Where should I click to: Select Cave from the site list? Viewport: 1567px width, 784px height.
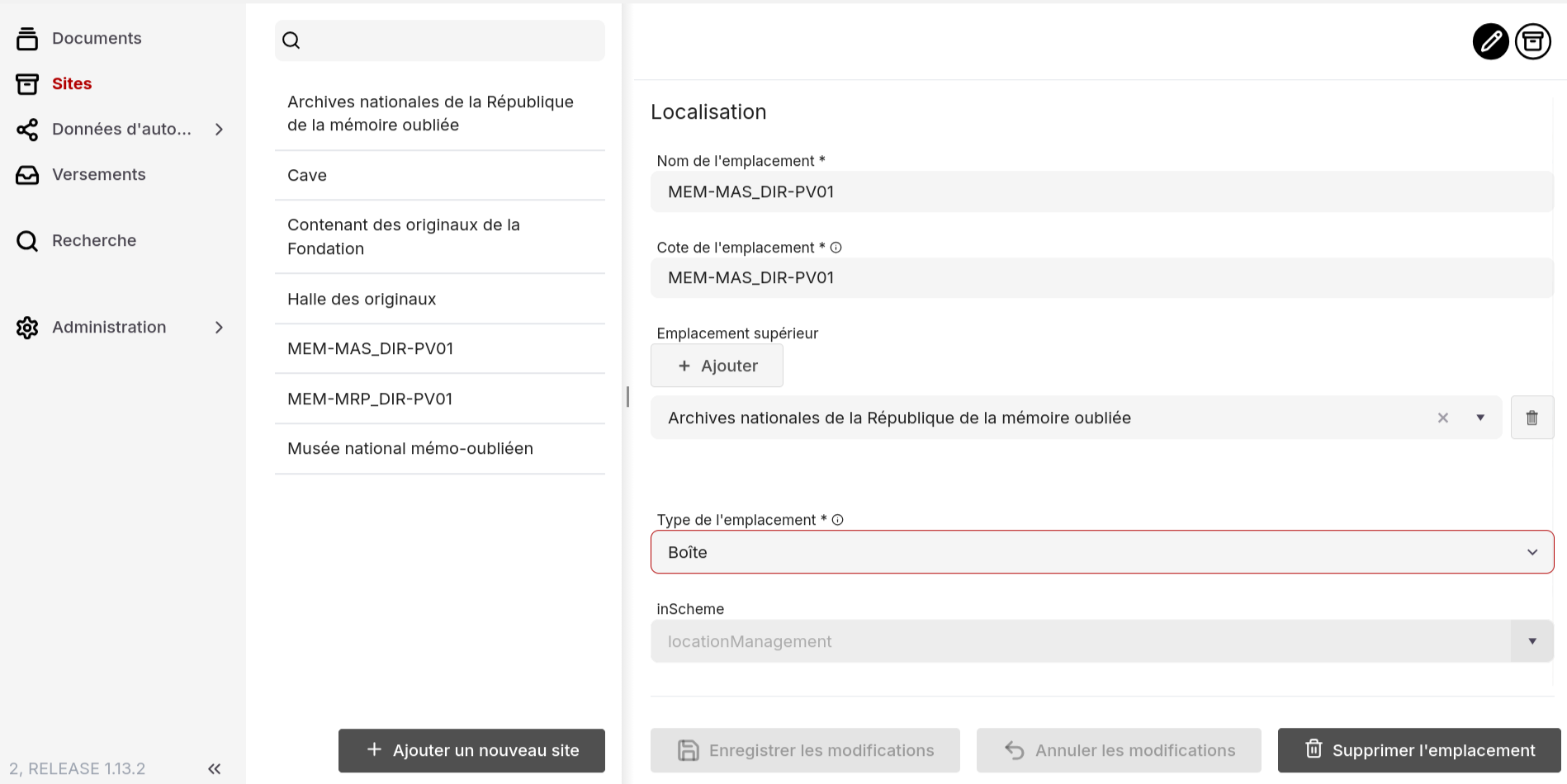tap(306, 175)
